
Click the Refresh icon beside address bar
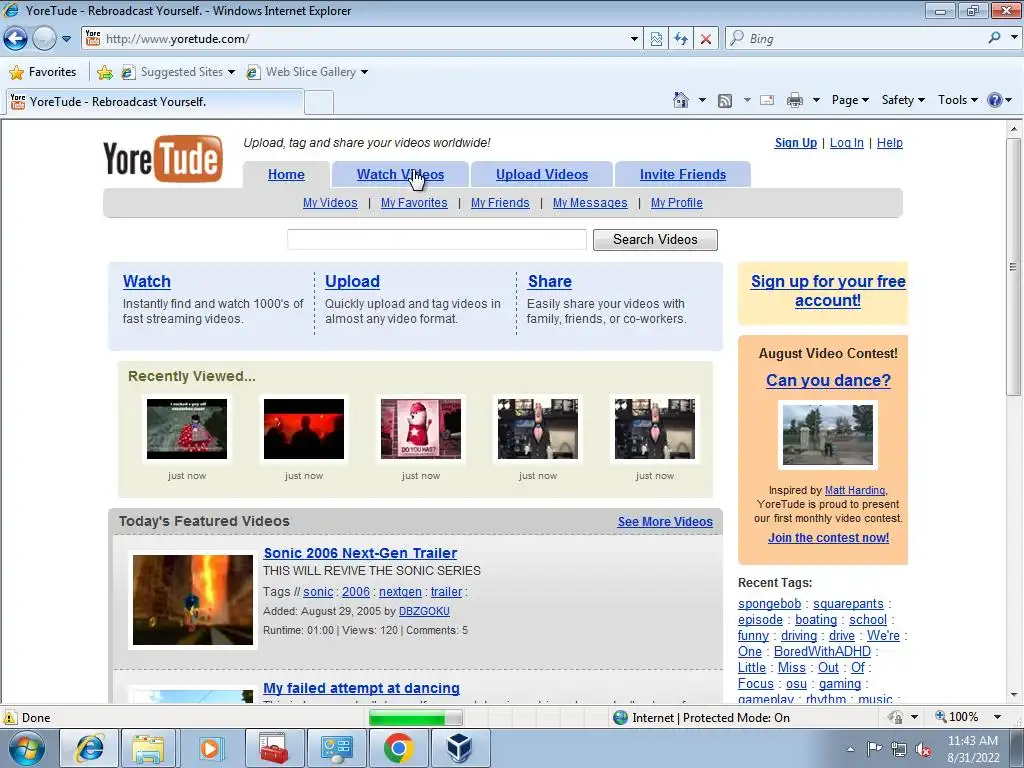point(680,39)
